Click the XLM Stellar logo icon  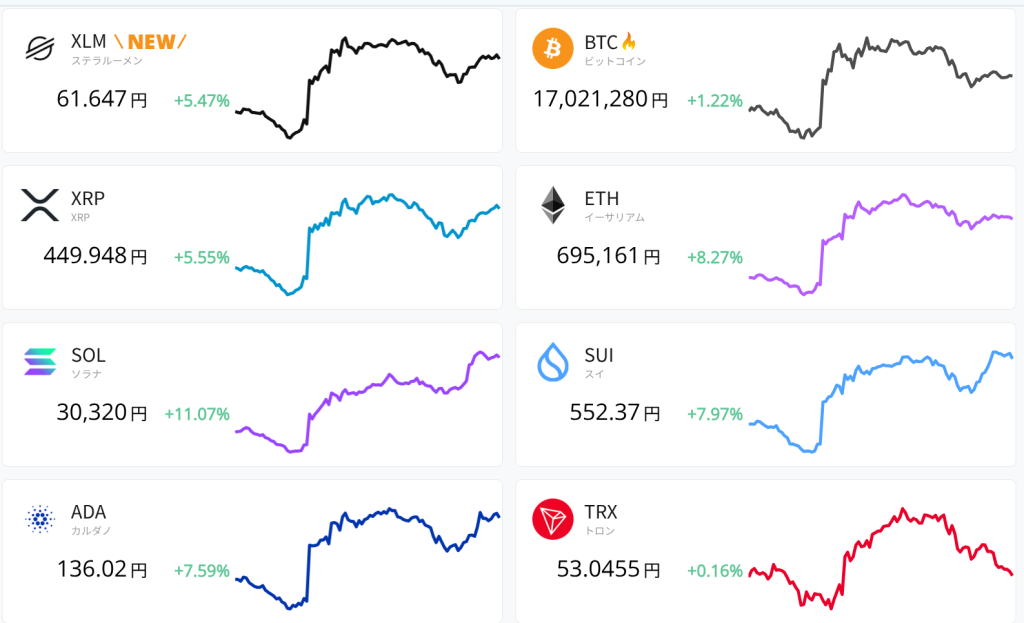tap(40, 48)
